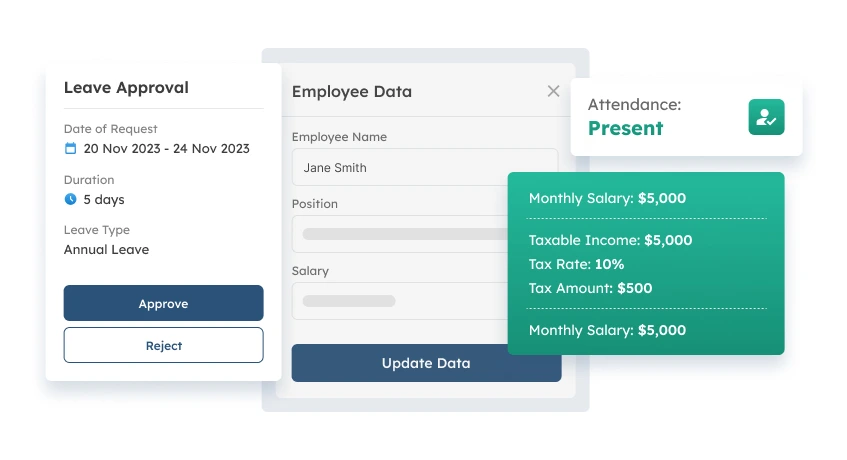The image size is (847, 460).
Task: Reject the leave request
Action: (163, 345)
